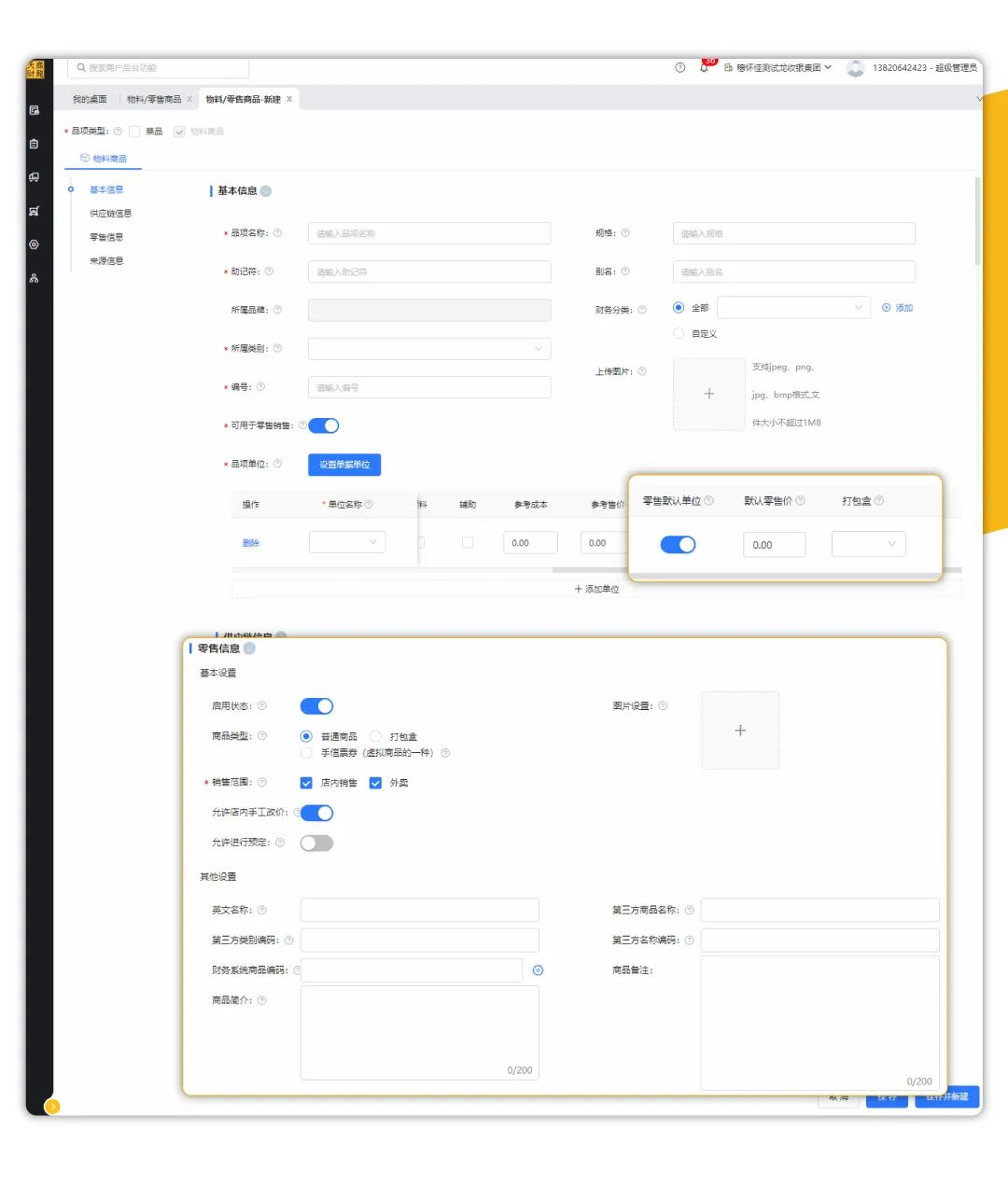Uncheck the 外卖 checkbox
Image resolution: width=1008 pixels, height=1185 pixels.
(375, 783)
